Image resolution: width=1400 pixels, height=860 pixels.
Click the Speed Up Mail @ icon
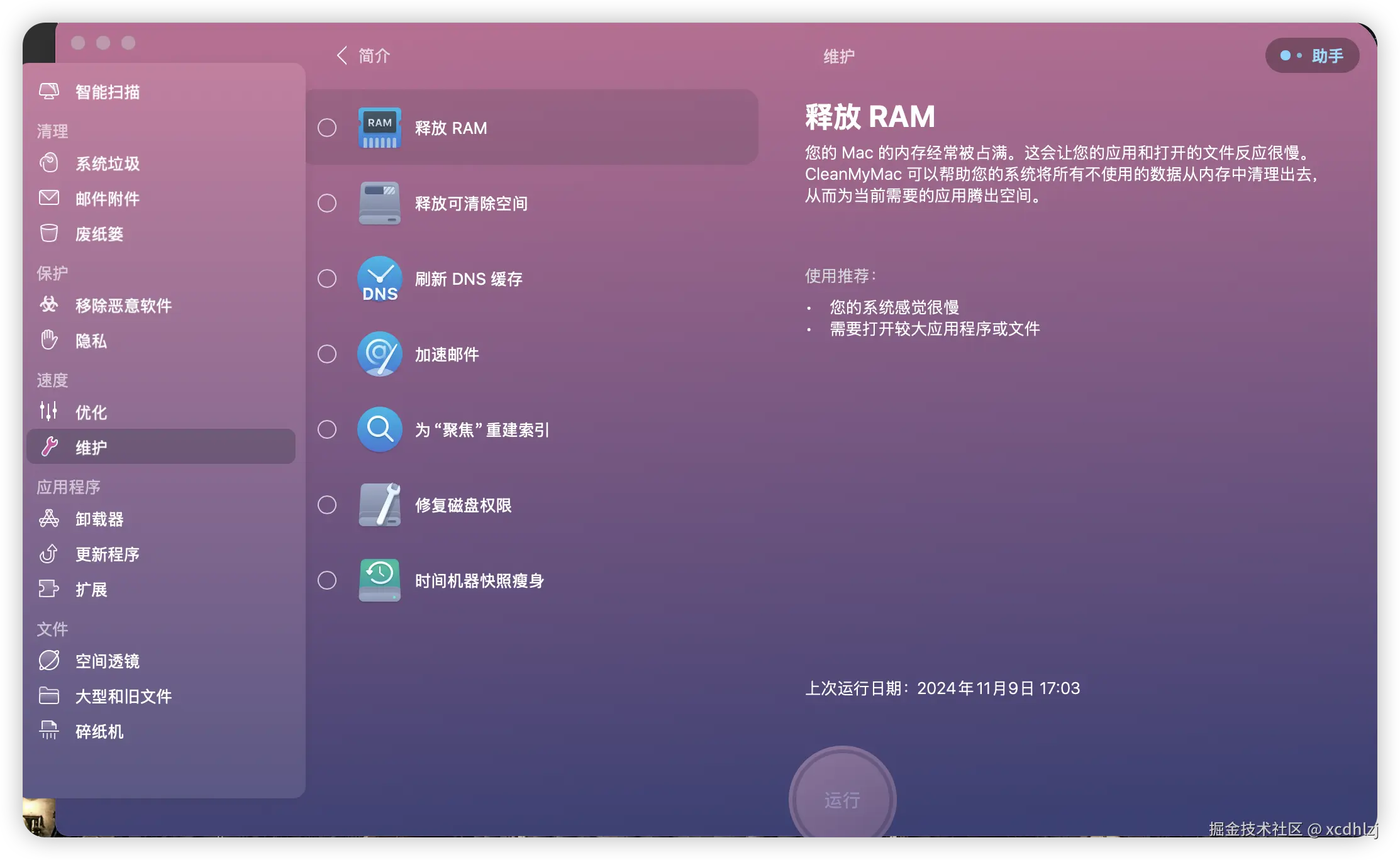click(379, 354)
